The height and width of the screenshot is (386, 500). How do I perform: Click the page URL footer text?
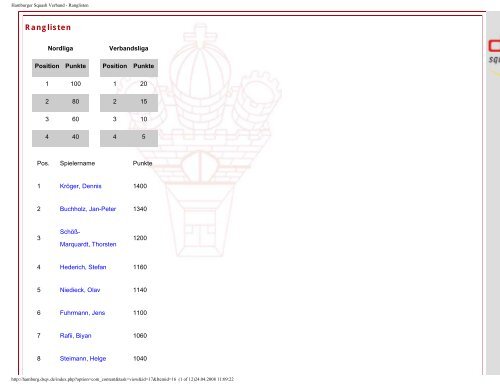click(122, 379)
